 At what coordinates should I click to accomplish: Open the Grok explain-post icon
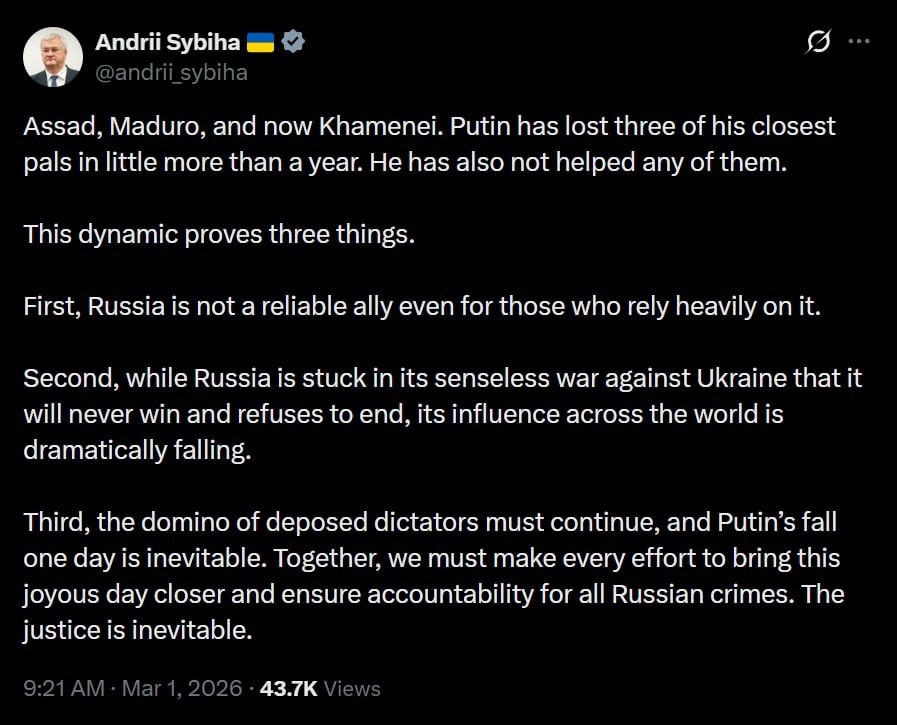coord(818,43)
